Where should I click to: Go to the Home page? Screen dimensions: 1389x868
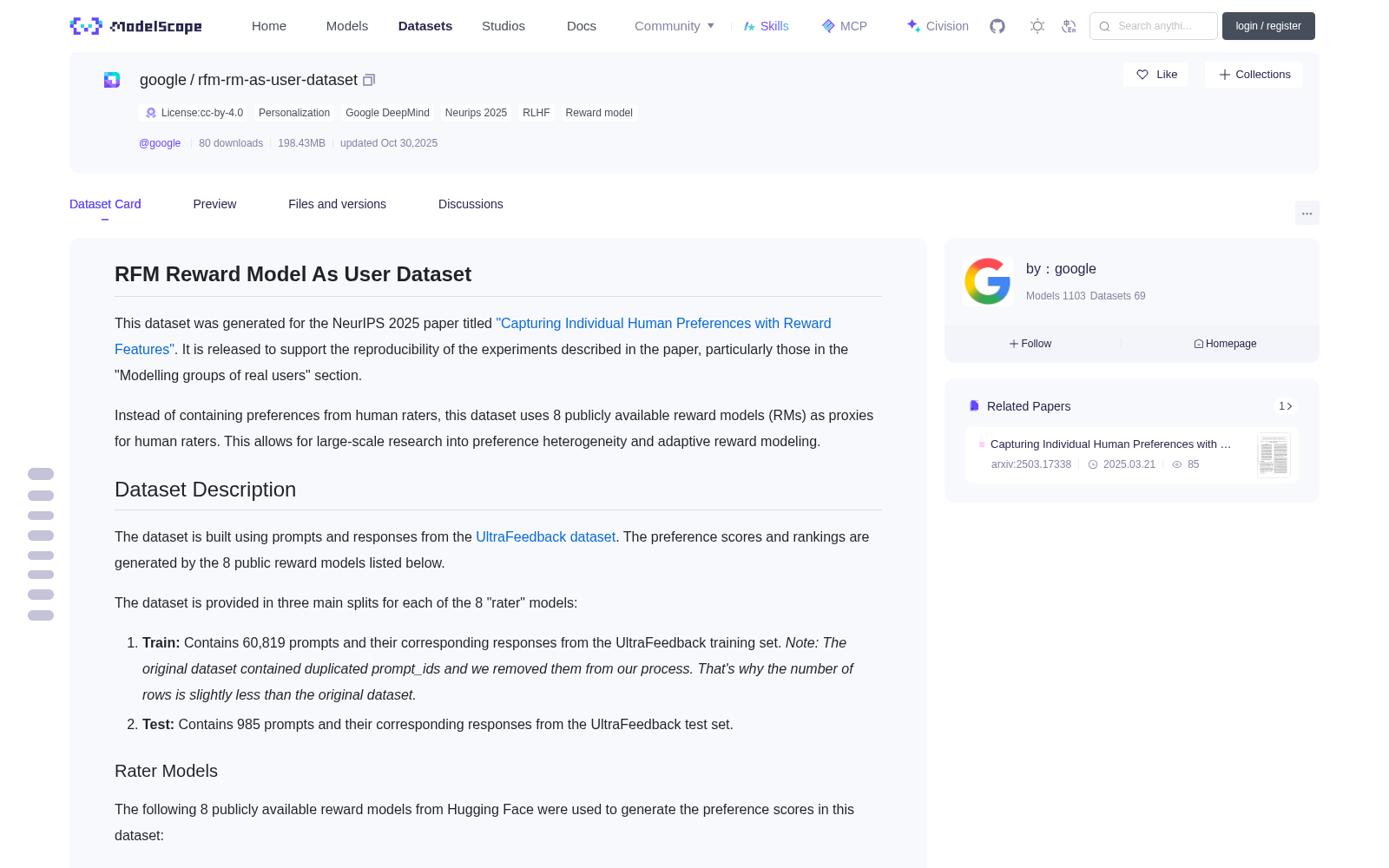[269, 26]
